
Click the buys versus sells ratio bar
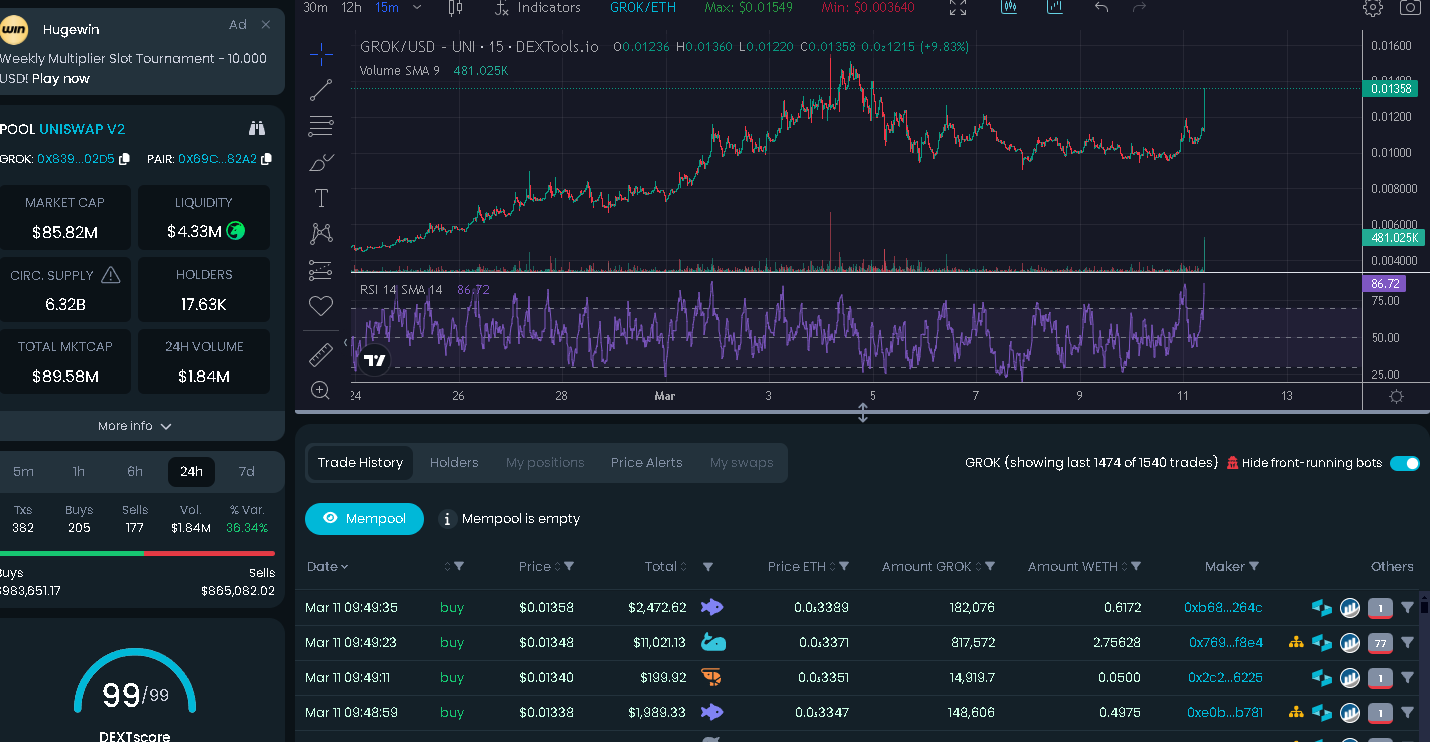(x=138, y=553)
